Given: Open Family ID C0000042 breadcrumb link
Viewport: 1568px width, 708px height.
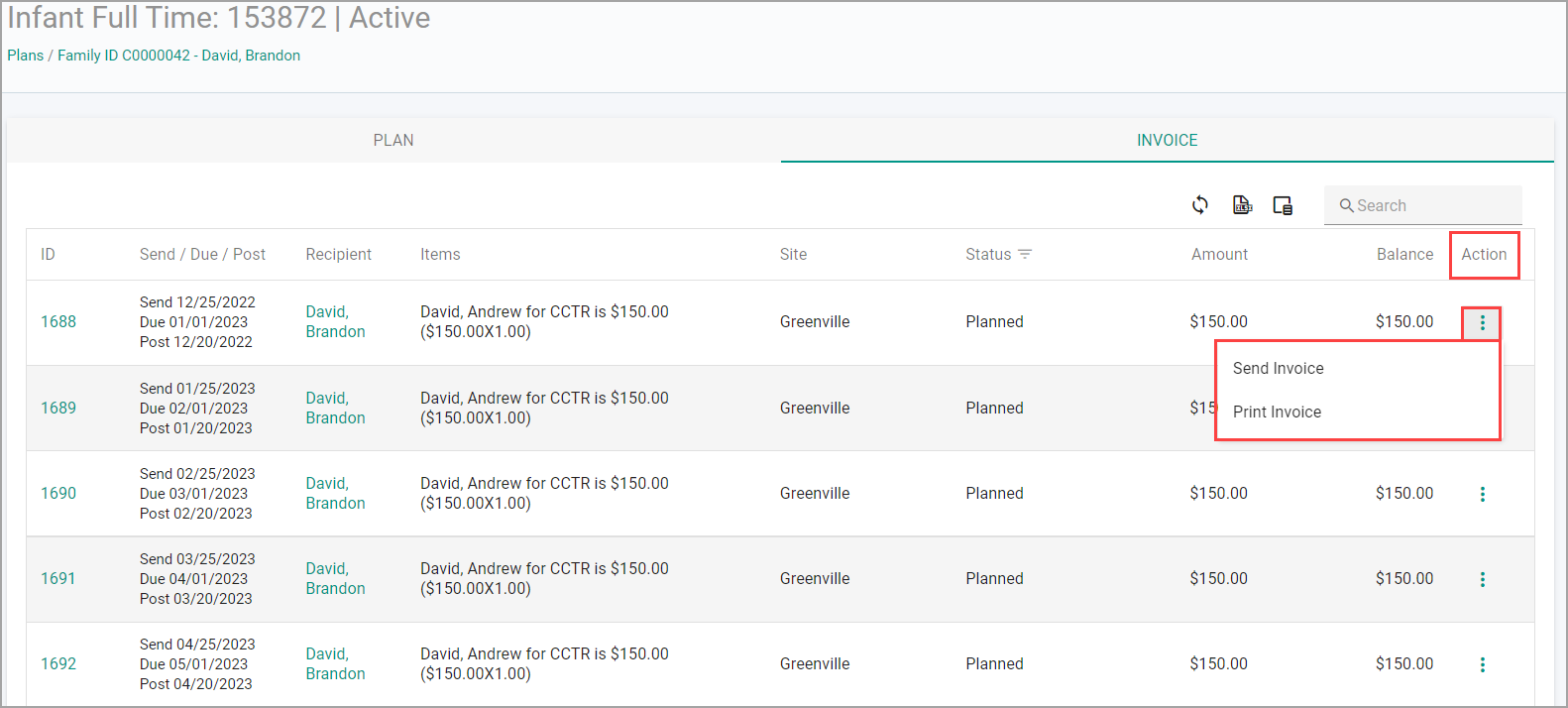Looking at the screenshot, I should 178,56.
